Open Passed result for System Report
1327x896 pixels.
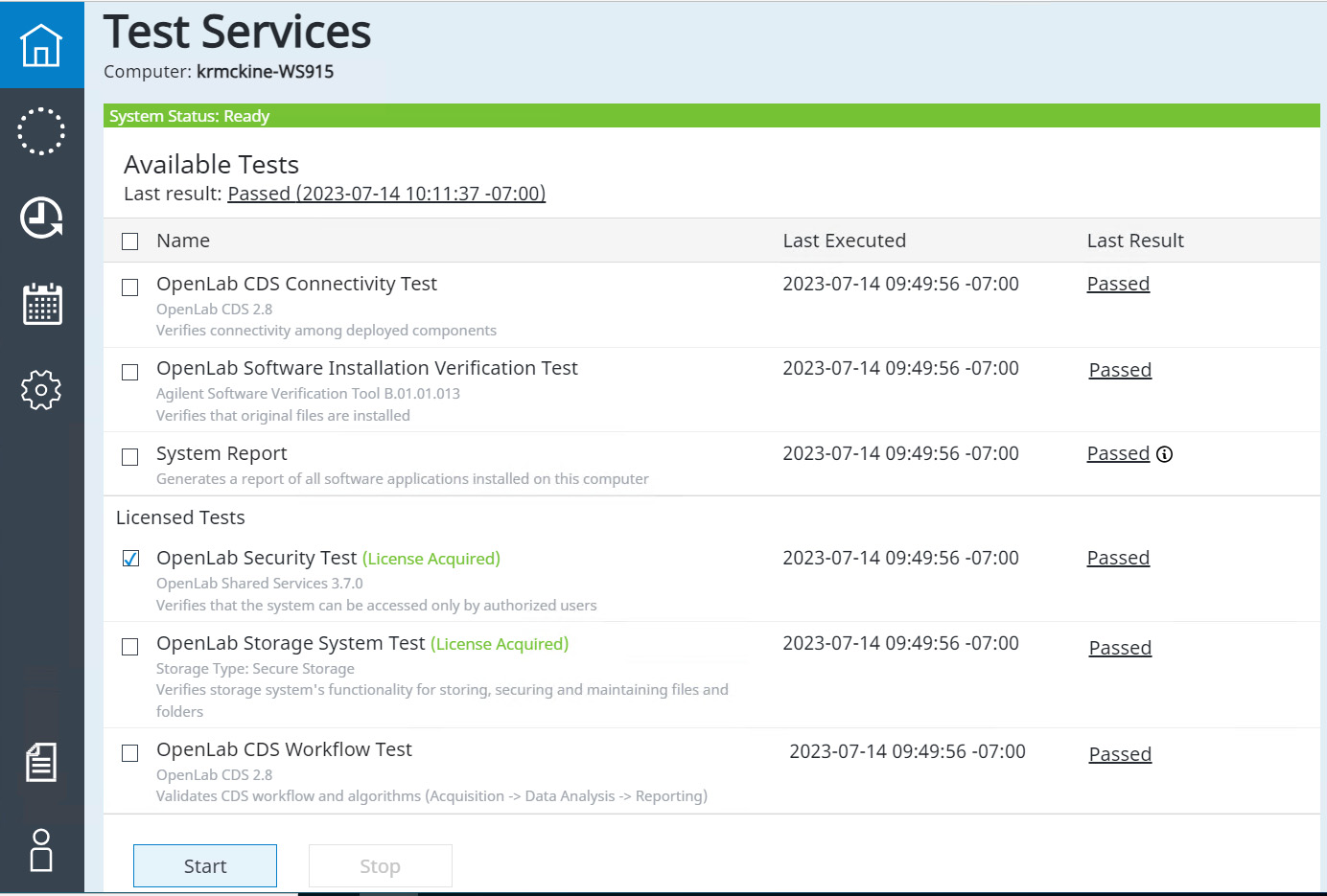pos(1118,453)
